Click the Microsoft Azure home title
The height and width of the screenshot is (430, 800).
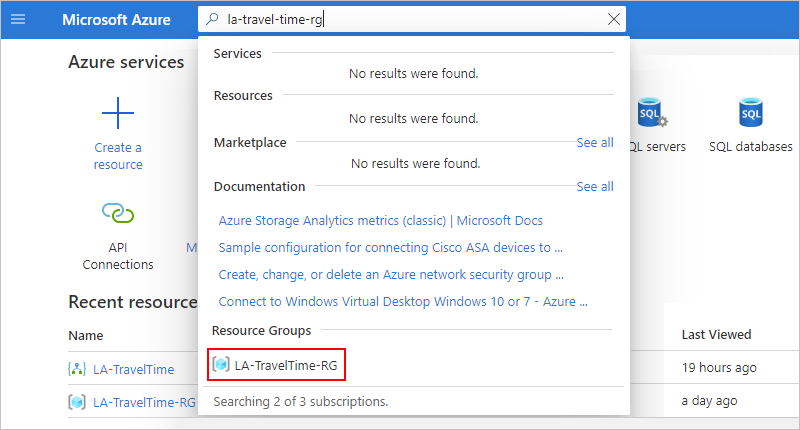(116, 20)
